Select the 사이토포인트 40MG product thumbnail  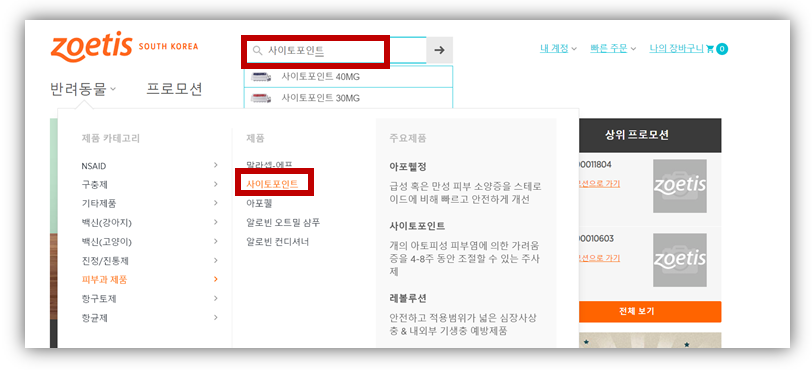tap(261, 77)
